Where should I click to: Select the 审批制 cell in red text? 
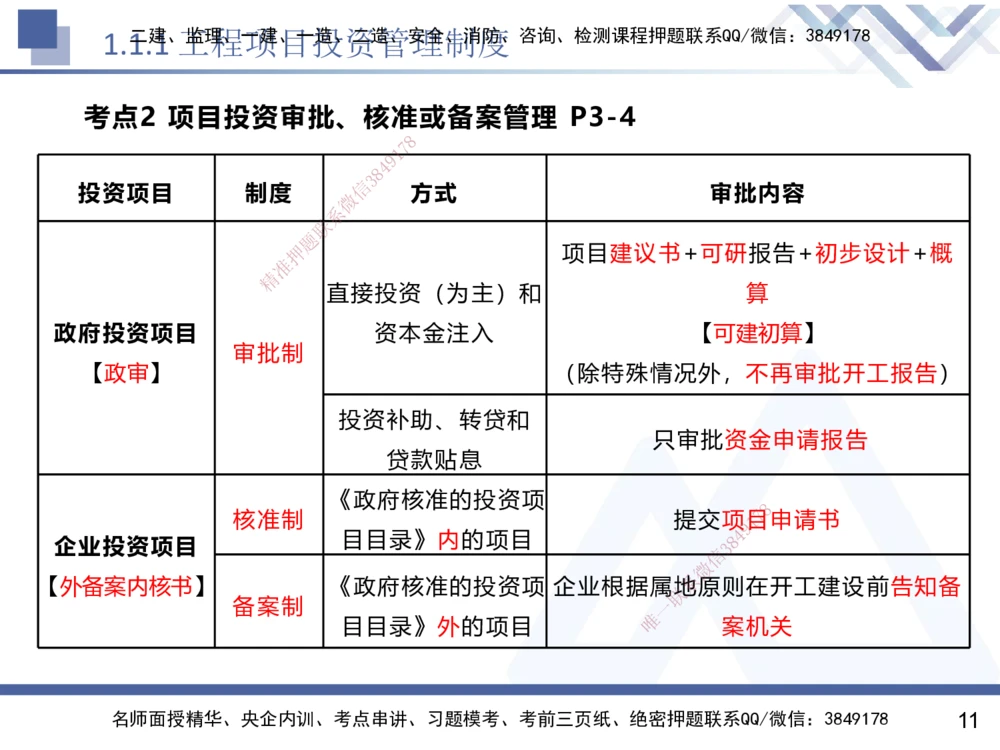click(x=267, y=353)
